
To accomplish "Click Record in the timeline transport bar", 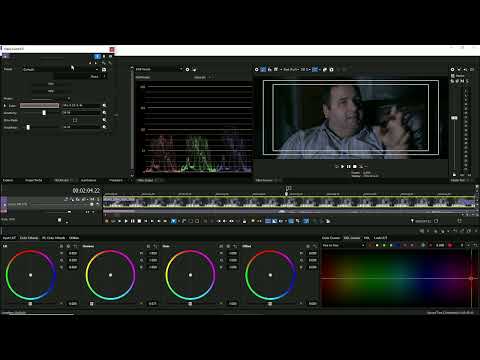I will point(107,221).
